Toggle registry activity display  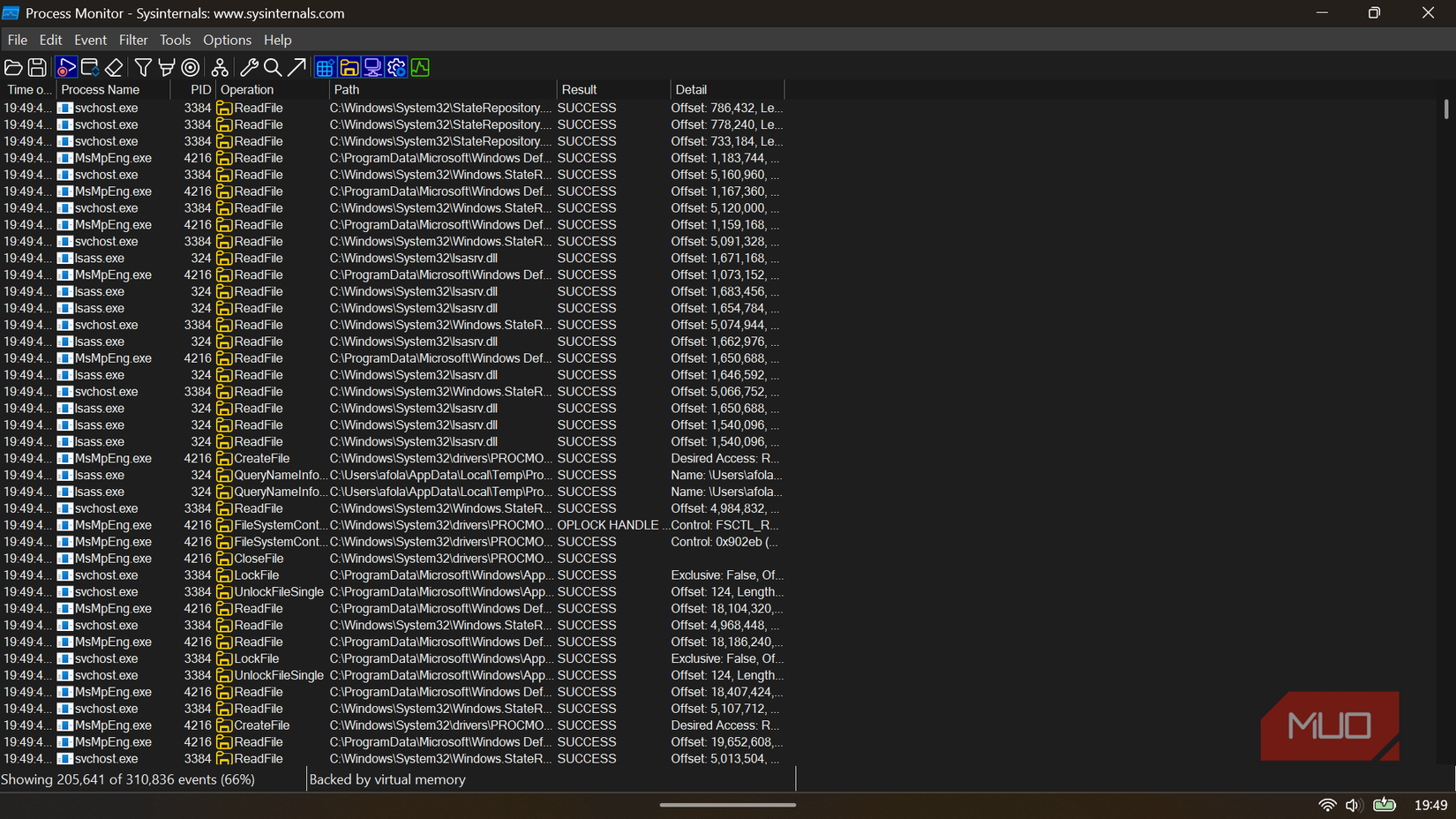(x=324, y=67)
